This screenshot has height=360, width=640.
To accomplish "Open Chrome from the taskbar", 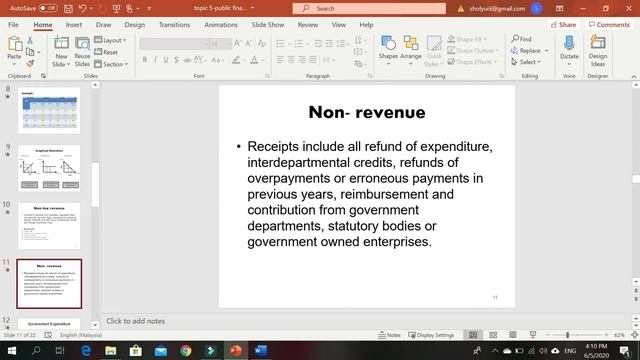I will (186, 351).
